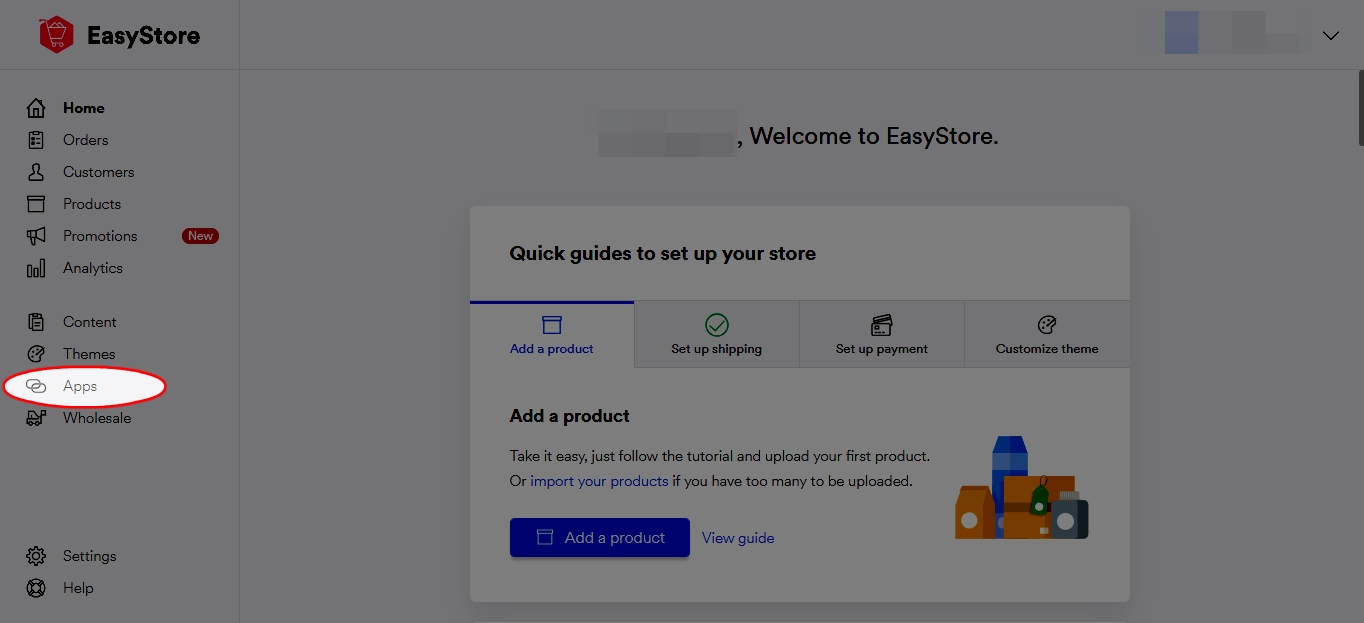Open the Products page
1364x623 pixels.
pos(91,203)
